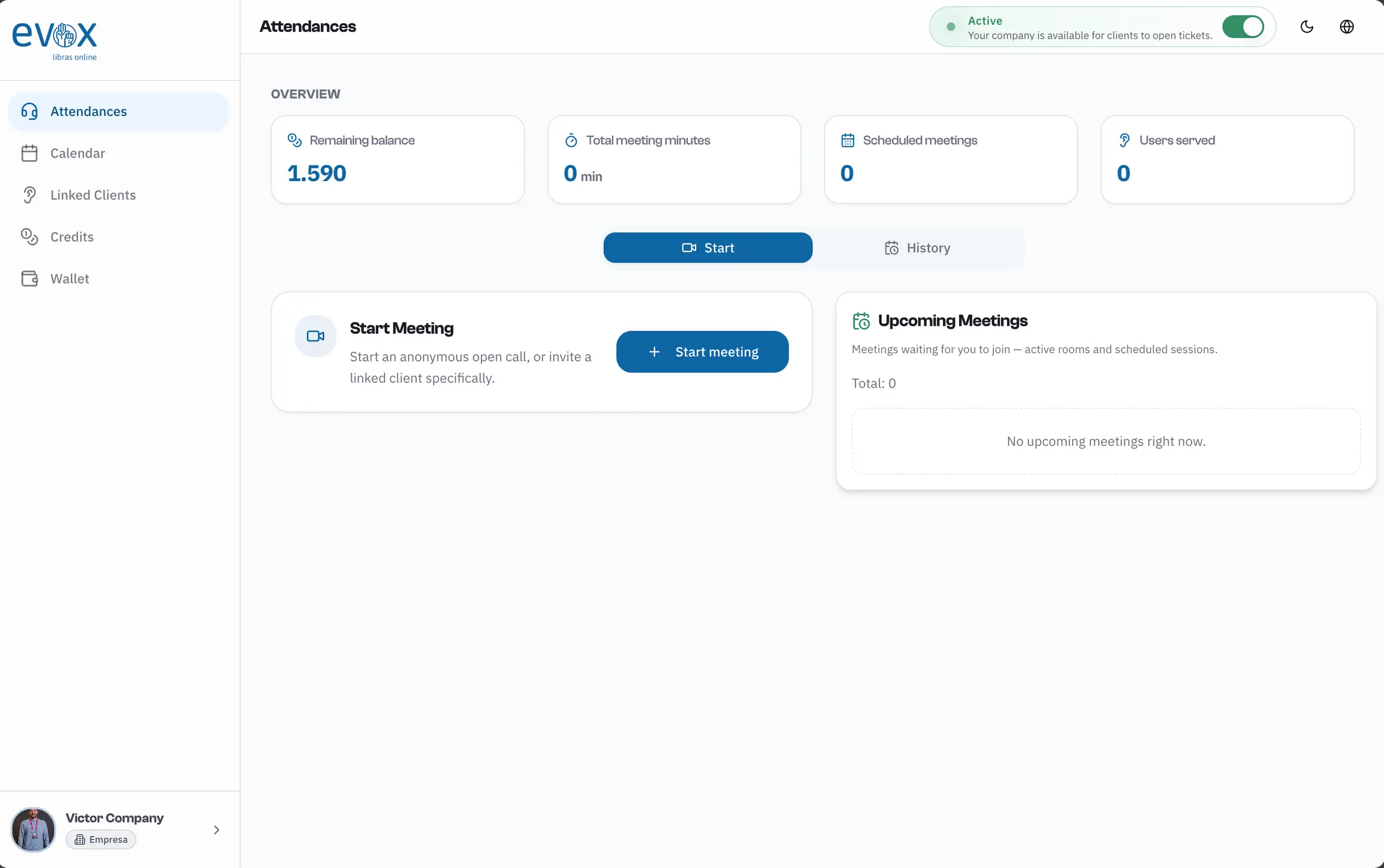Click the Evox libras online logo
Image resolution: width=1384 pixels, height=868 pixels.
coord(55,41)
